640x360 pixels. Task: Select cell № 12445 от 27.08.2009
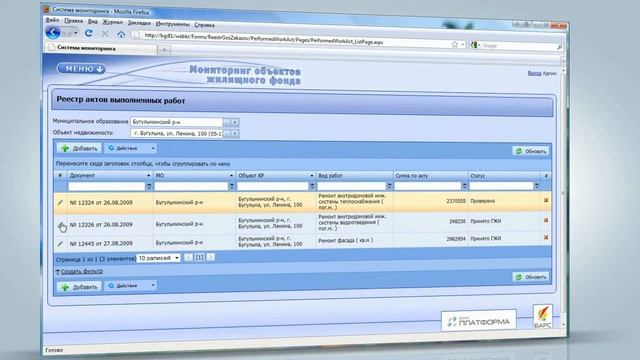[x=101, y=244]
